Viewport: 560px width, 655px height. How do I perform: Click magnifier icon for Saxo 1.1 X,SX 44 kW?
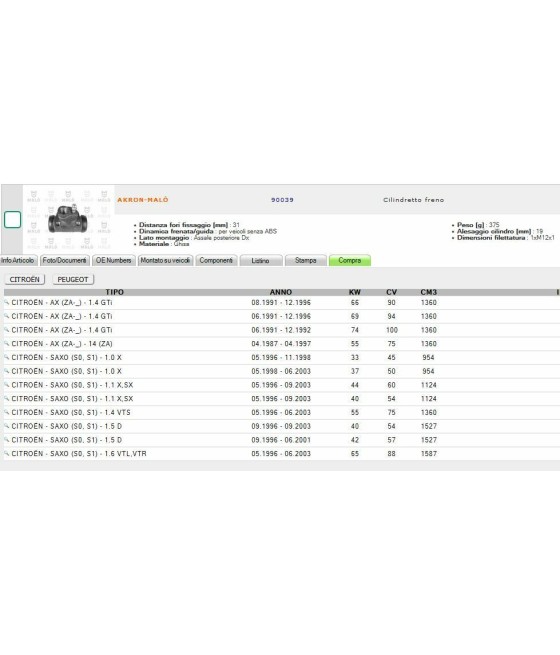click(x=7, y=385)
